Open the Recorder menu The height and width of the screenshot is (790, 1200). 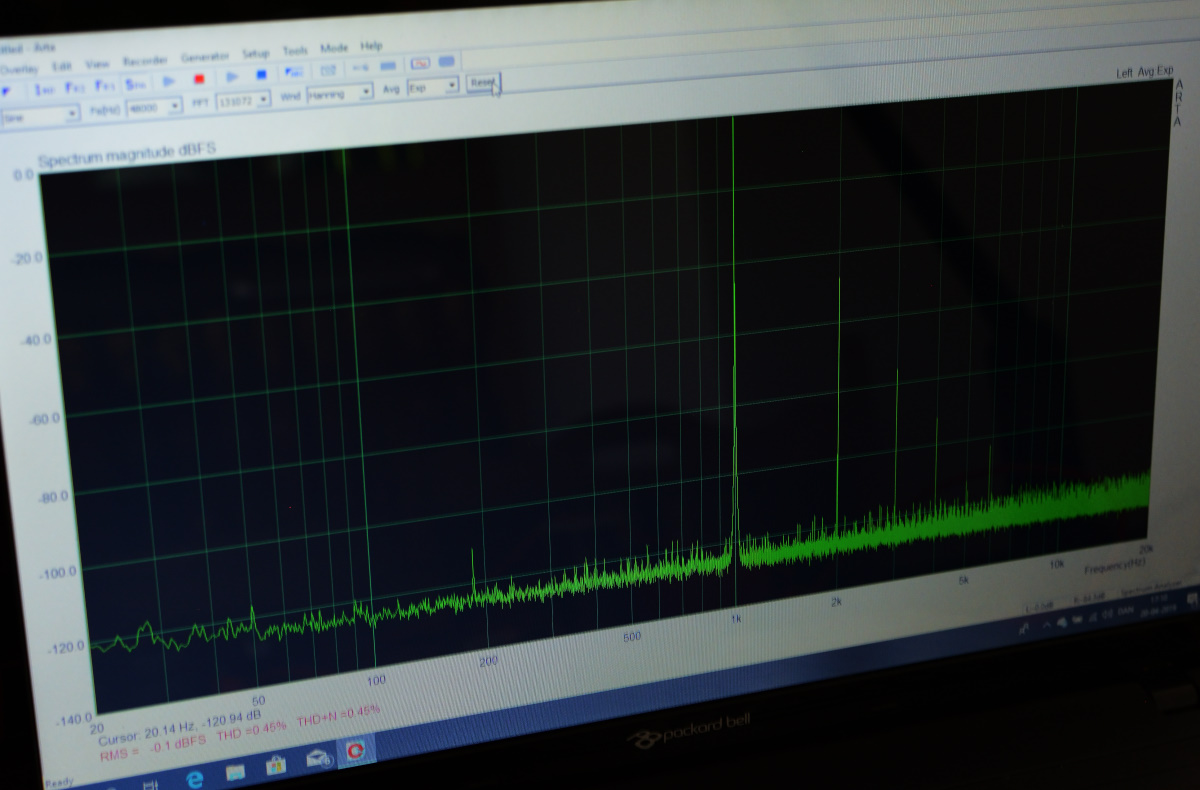(x=145, y=61)
